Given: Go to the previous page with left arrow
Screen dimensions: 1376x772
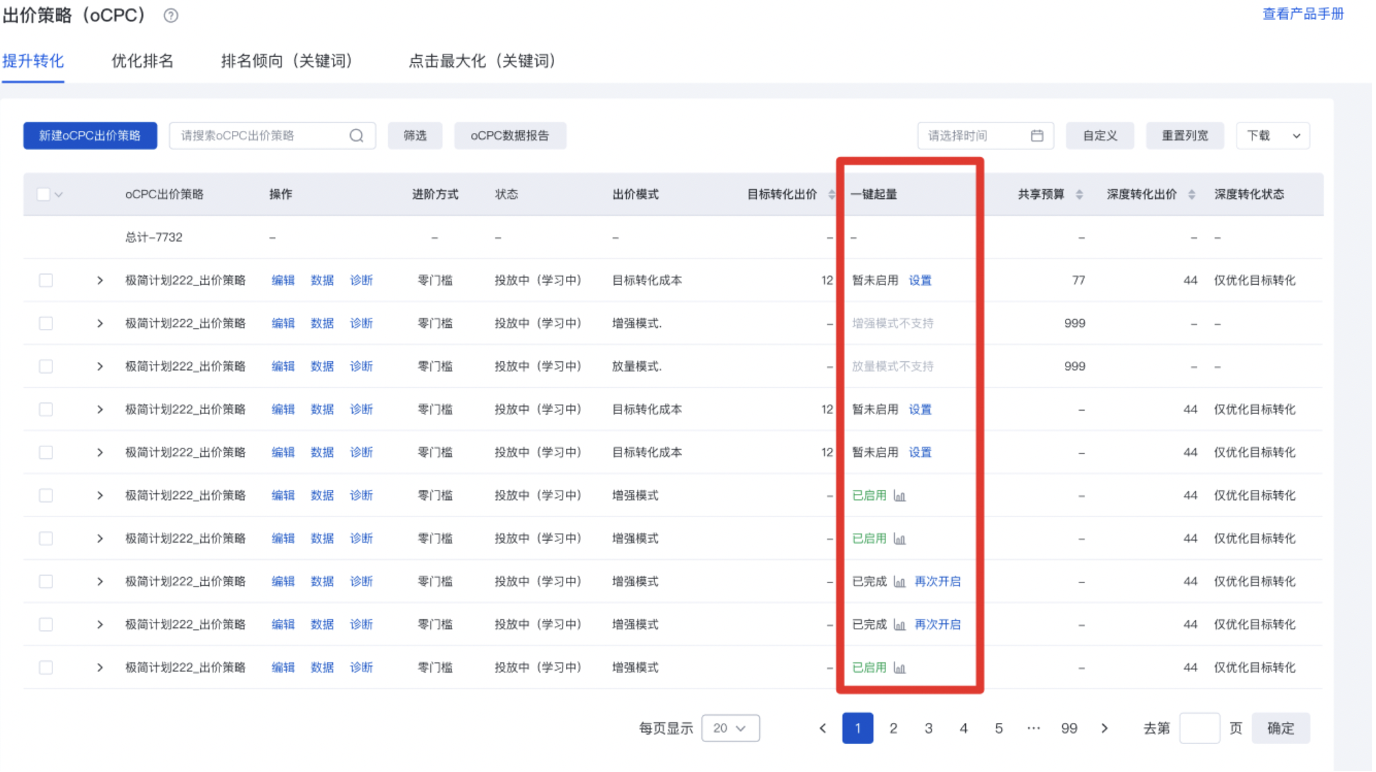Looking at the screenshot, I should [823, 728].
